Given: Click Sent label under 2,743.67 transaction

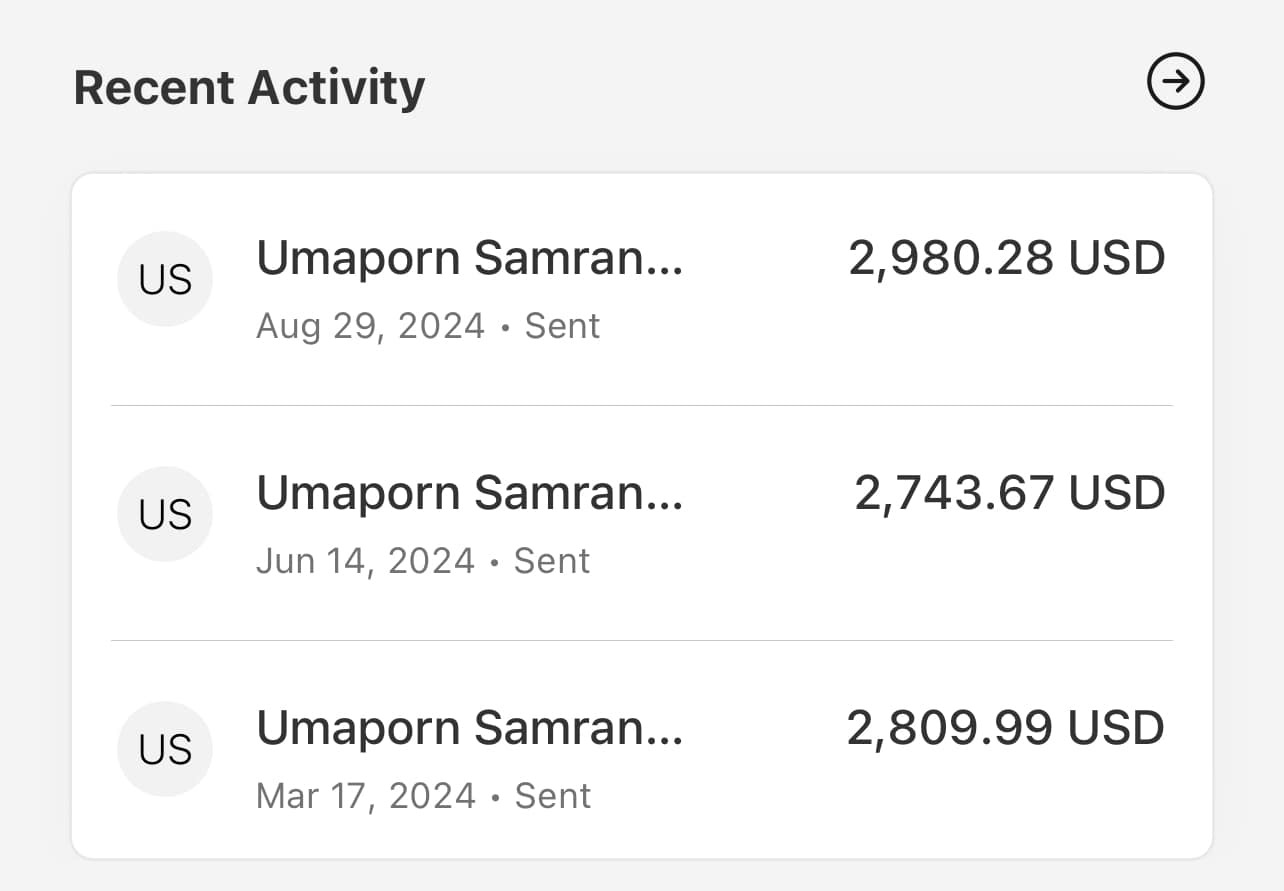Looking at the screenshot, I should pyautogui.click(x=552, y=561).
